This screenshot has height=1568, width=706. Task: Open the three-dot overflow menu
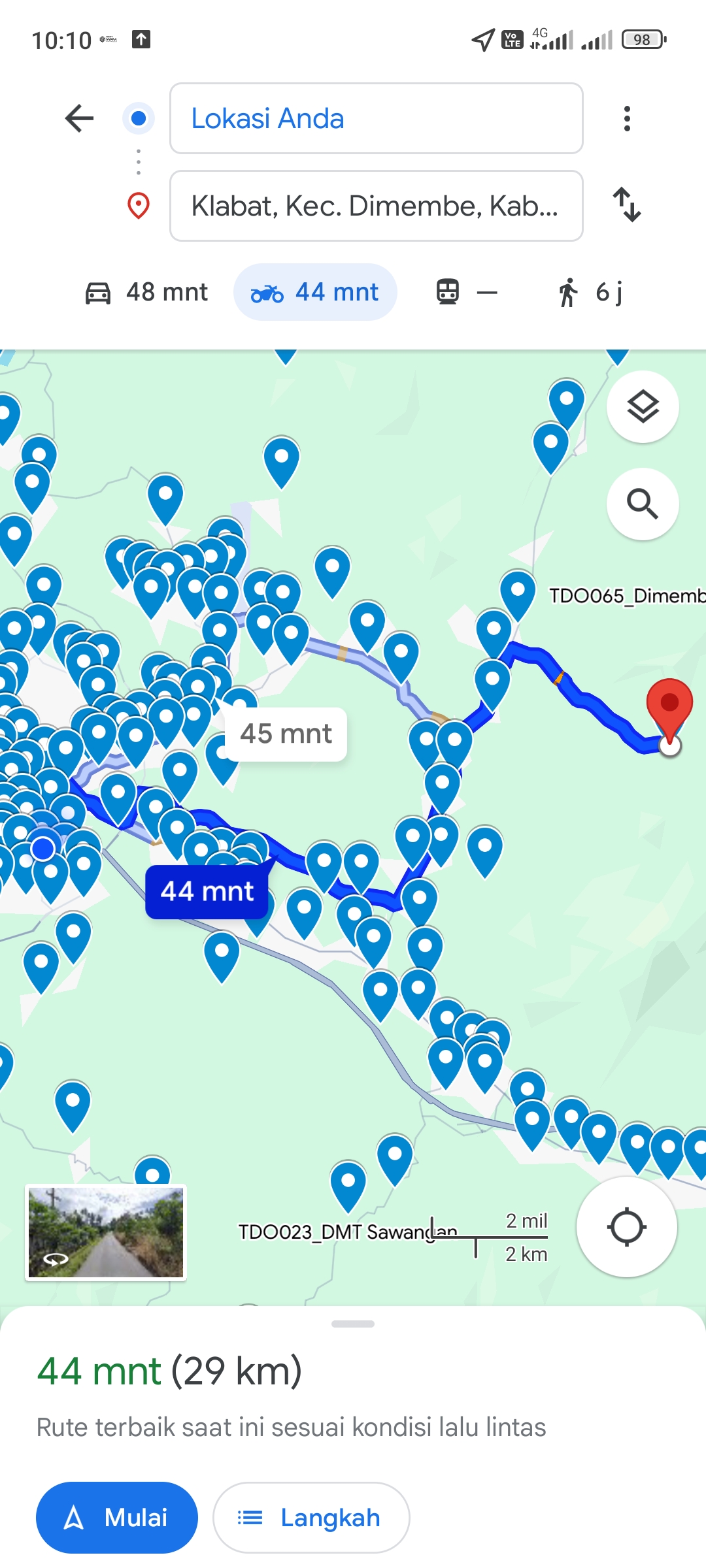pyautogui.click(x=627, y=118)
